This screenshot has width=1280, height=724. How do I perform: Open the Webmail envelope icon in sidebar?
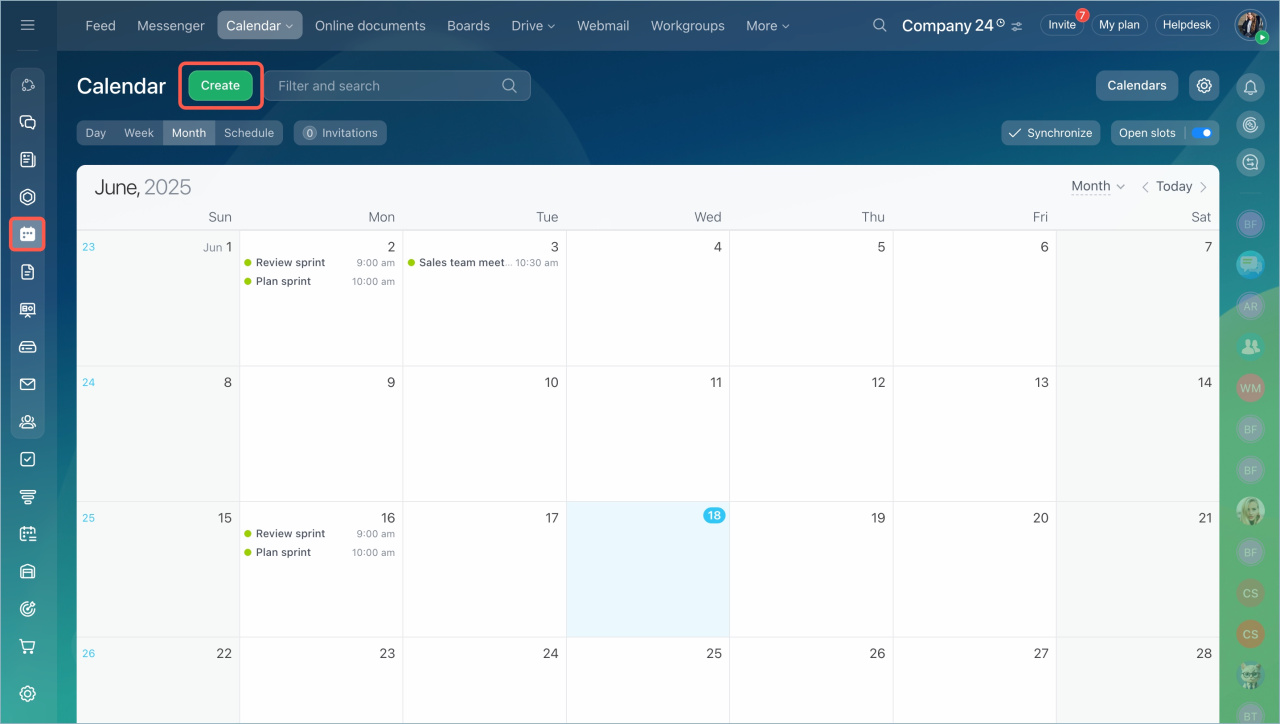click(28, 384)
